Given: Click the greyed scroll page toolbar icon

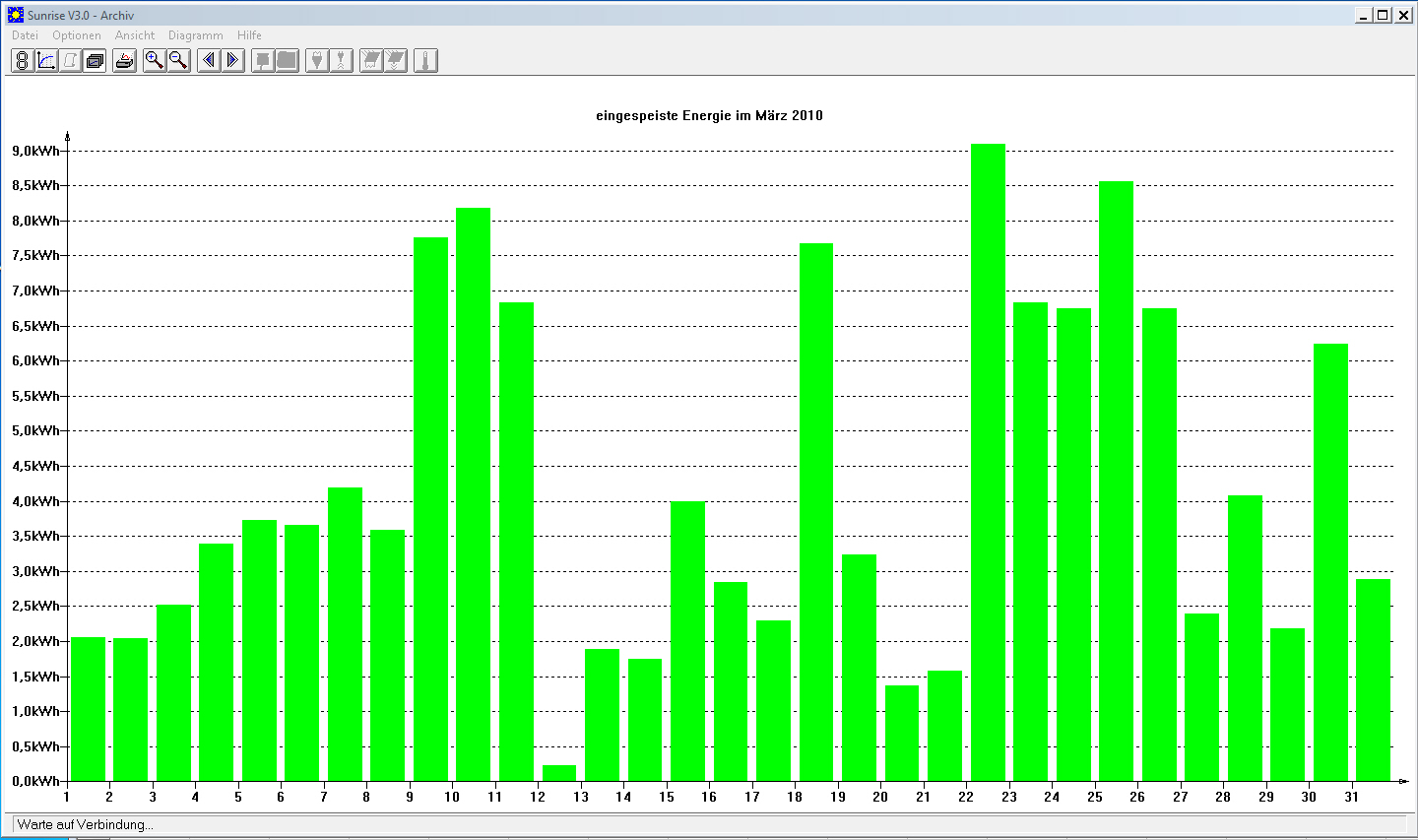Looking at the screenshot, I should [70, 61].
